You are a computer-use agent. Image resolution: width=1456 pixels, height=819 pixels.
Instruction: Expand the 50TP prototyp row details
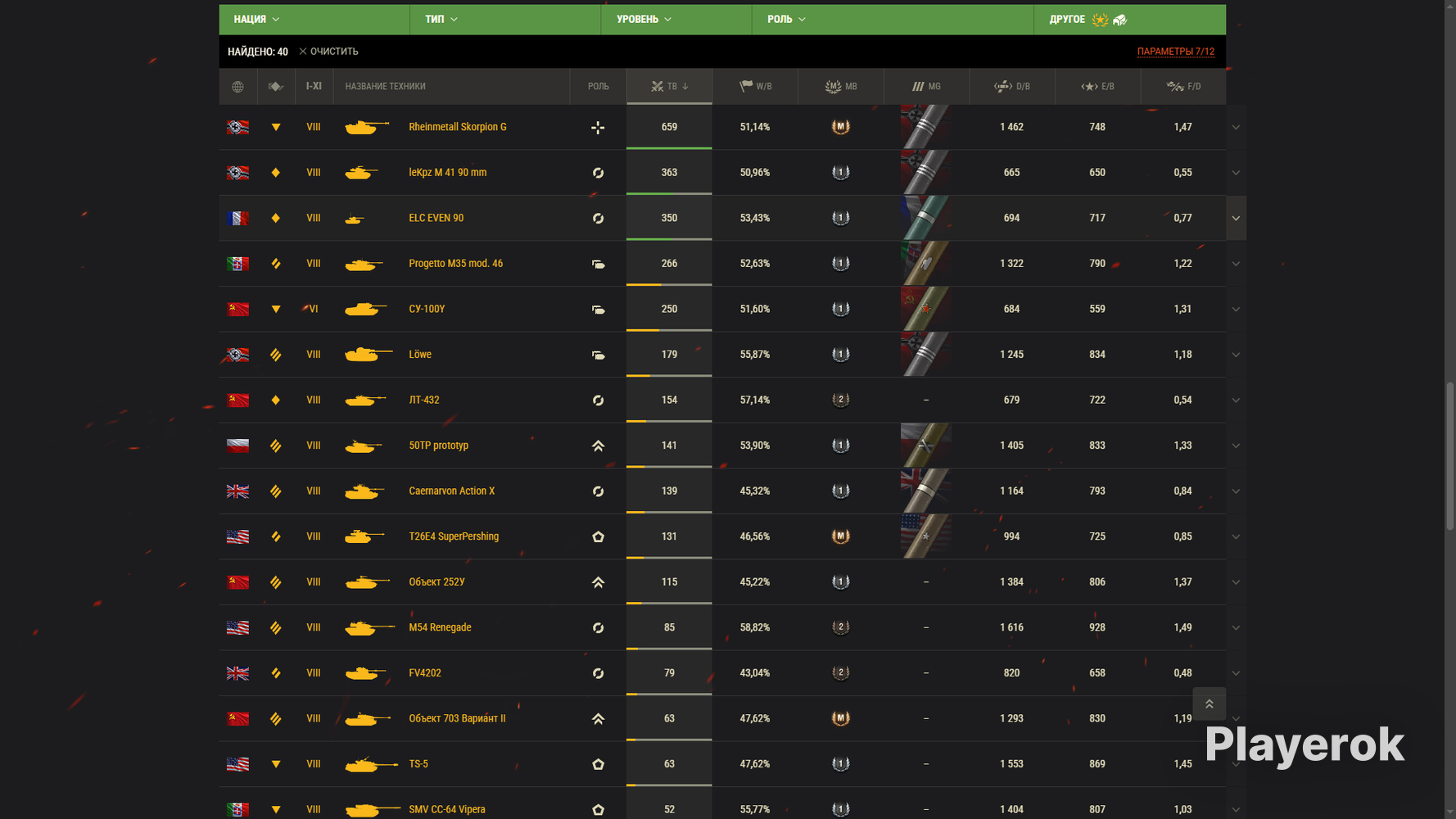coord(1236,446)
